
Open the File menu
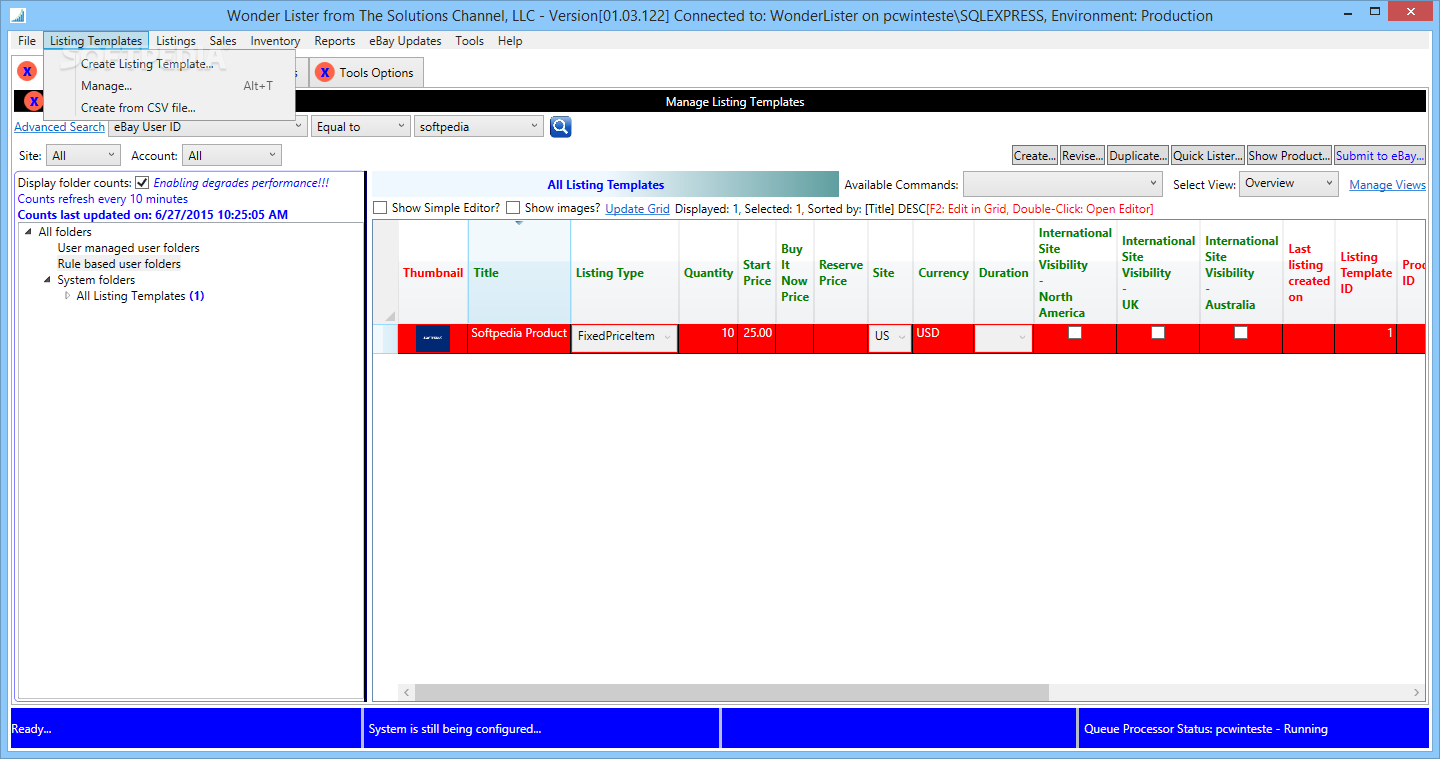point(27,41)
